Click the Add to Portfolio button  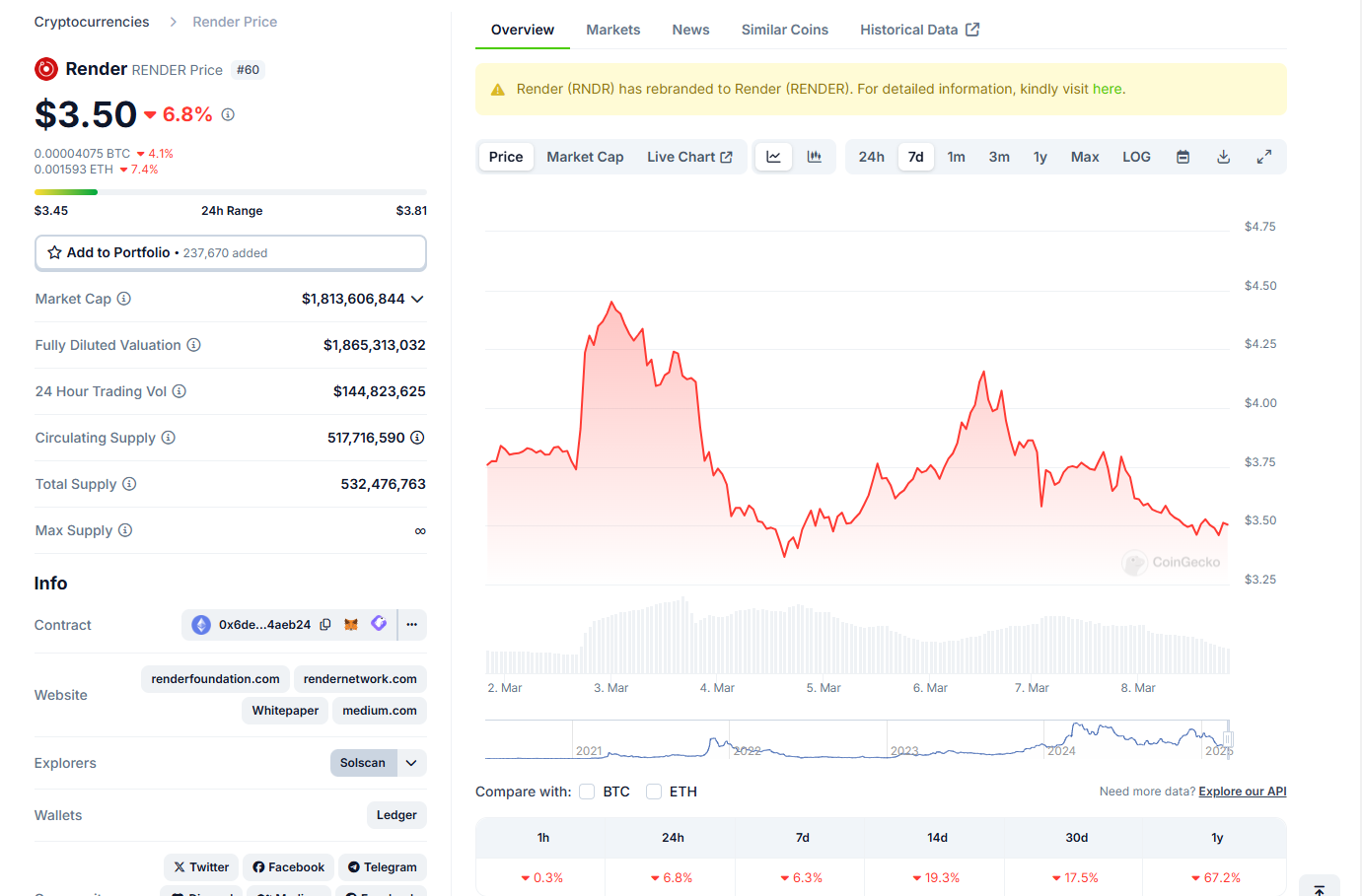[231, 252]
